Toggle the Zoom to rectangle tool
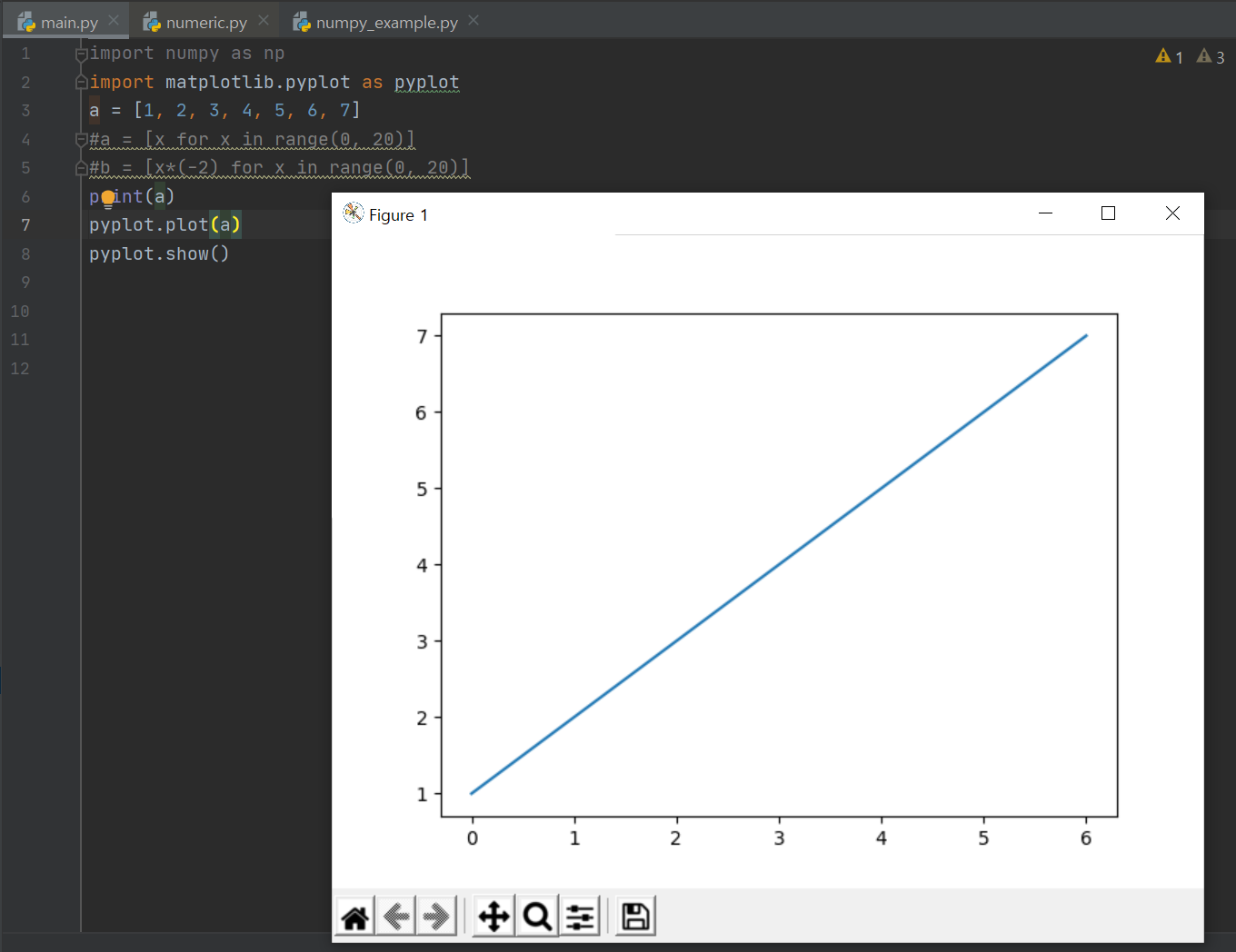This screenshot has width=1236, height=952. click(x=537, y=917)
